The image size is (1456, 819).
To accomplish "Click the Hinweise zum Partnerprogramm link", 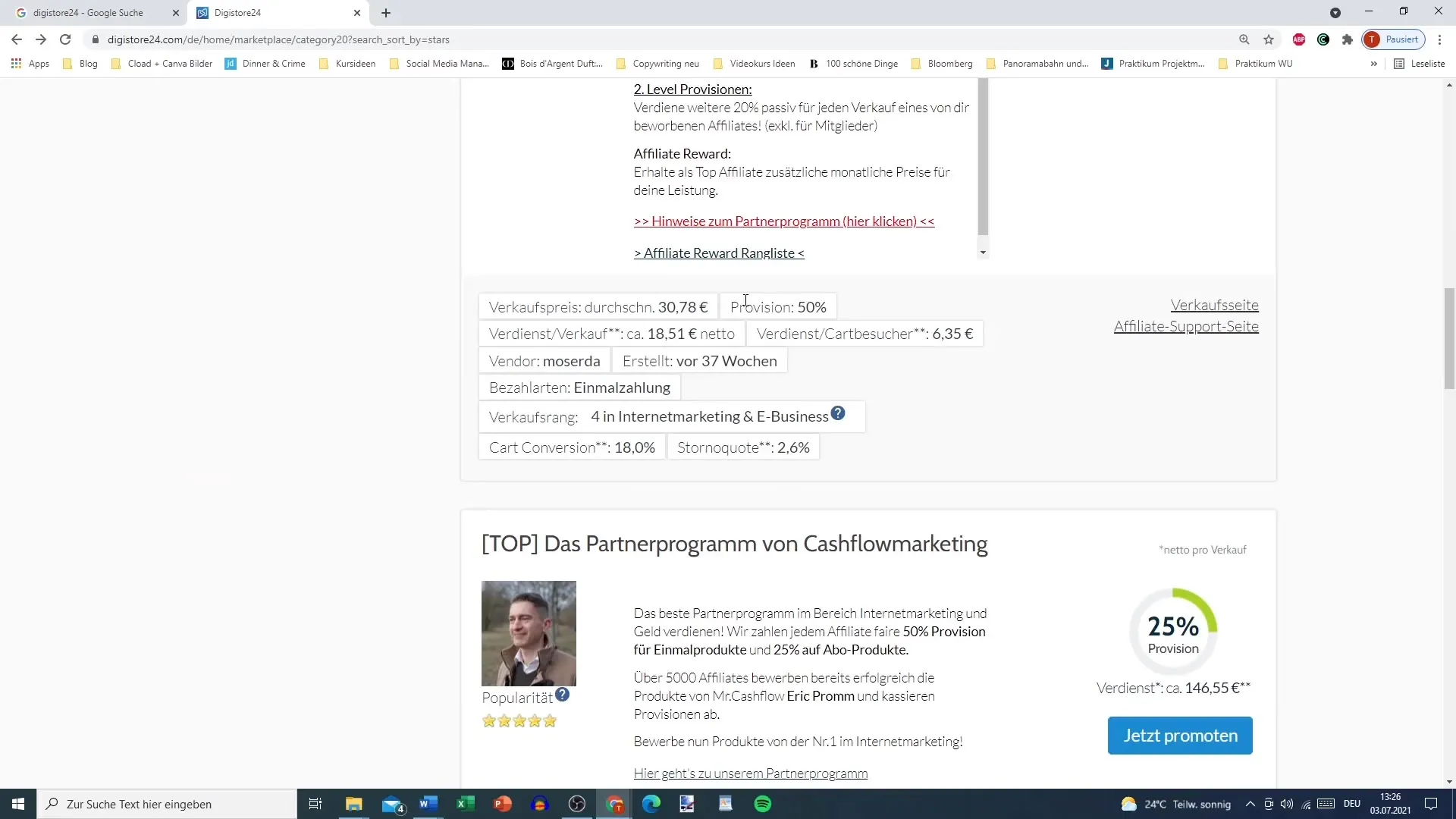I will [x=784, y=221].
